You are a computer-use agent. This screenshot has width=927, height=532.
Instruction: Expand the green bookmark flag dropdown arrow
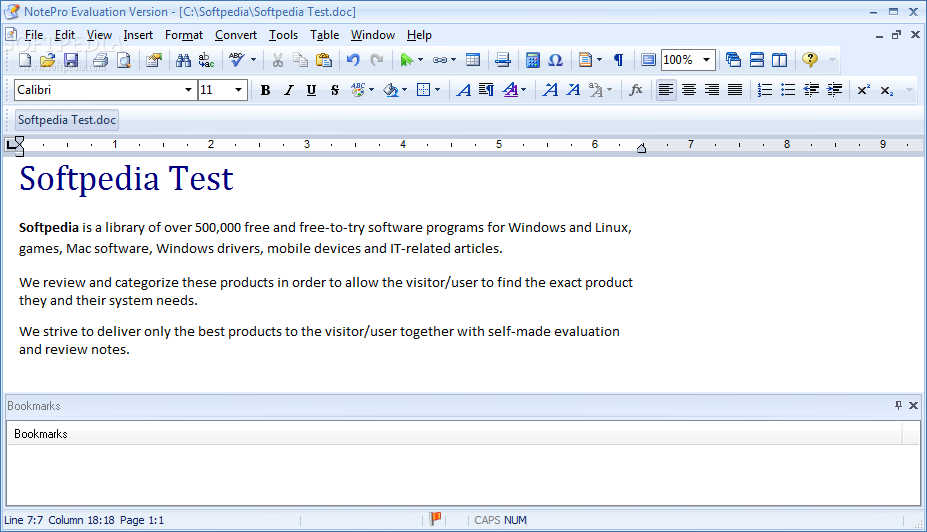click(420, 60)
